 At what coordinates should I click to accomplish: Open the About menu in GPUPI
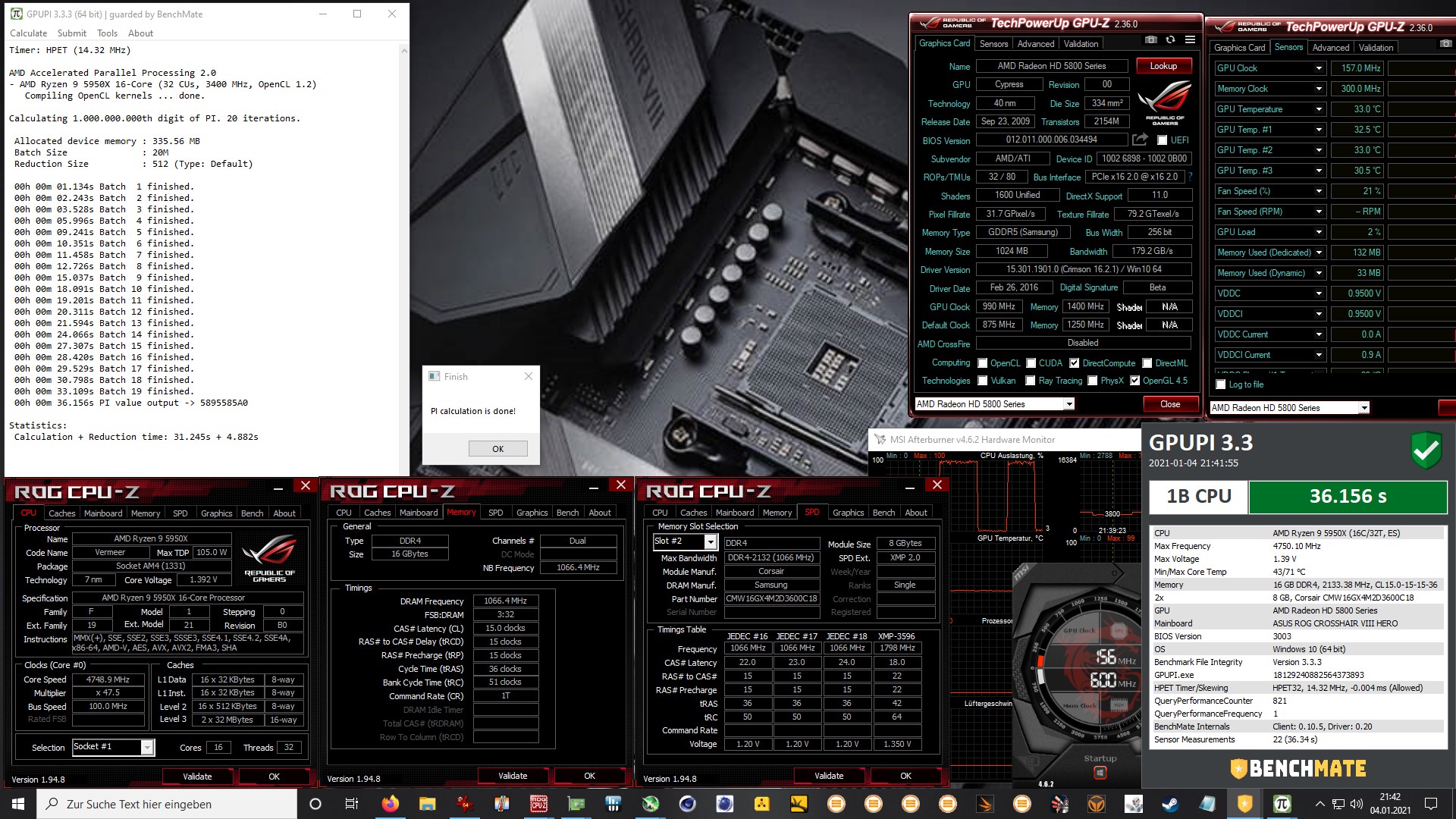pos(140,33)
